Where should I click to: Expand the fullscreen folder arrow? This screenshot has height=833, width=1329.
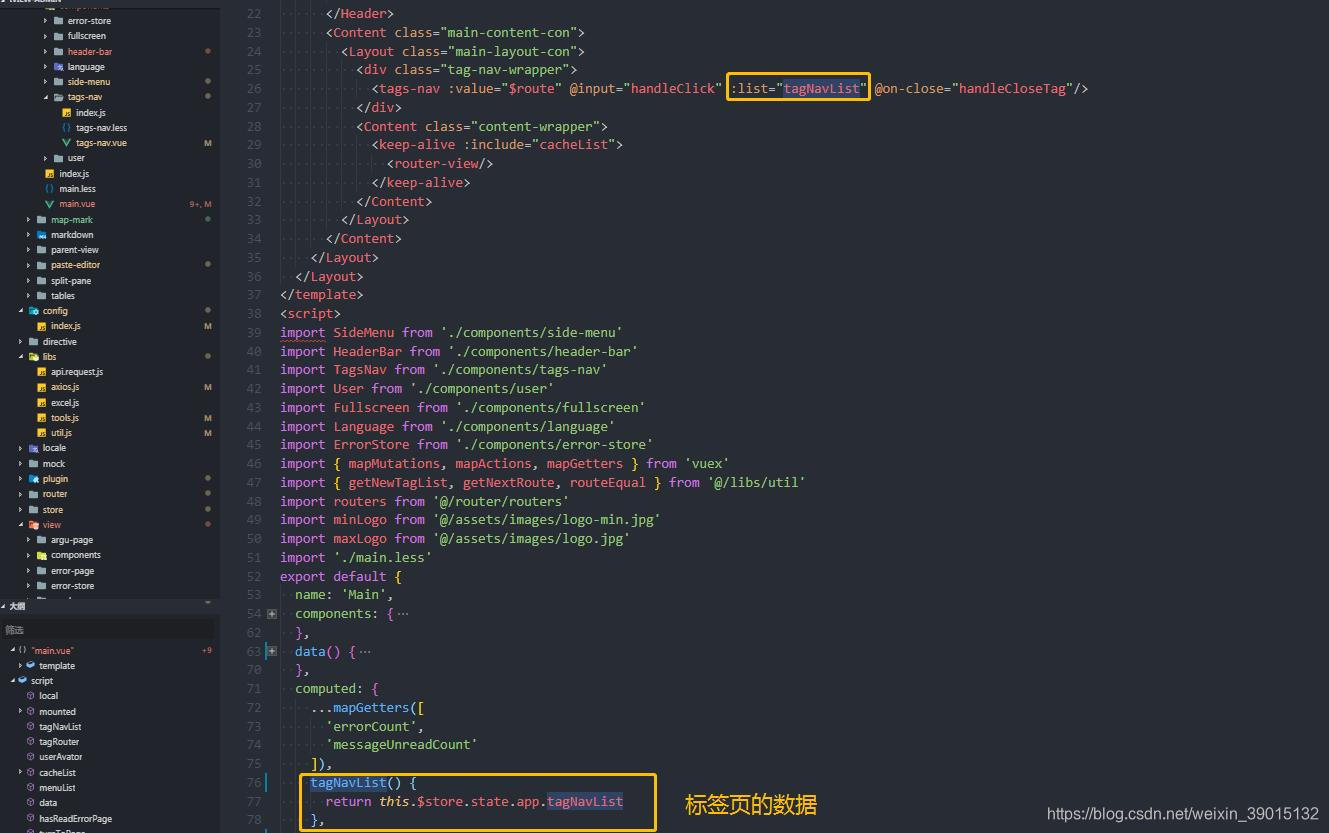click(x=45, y=36)
